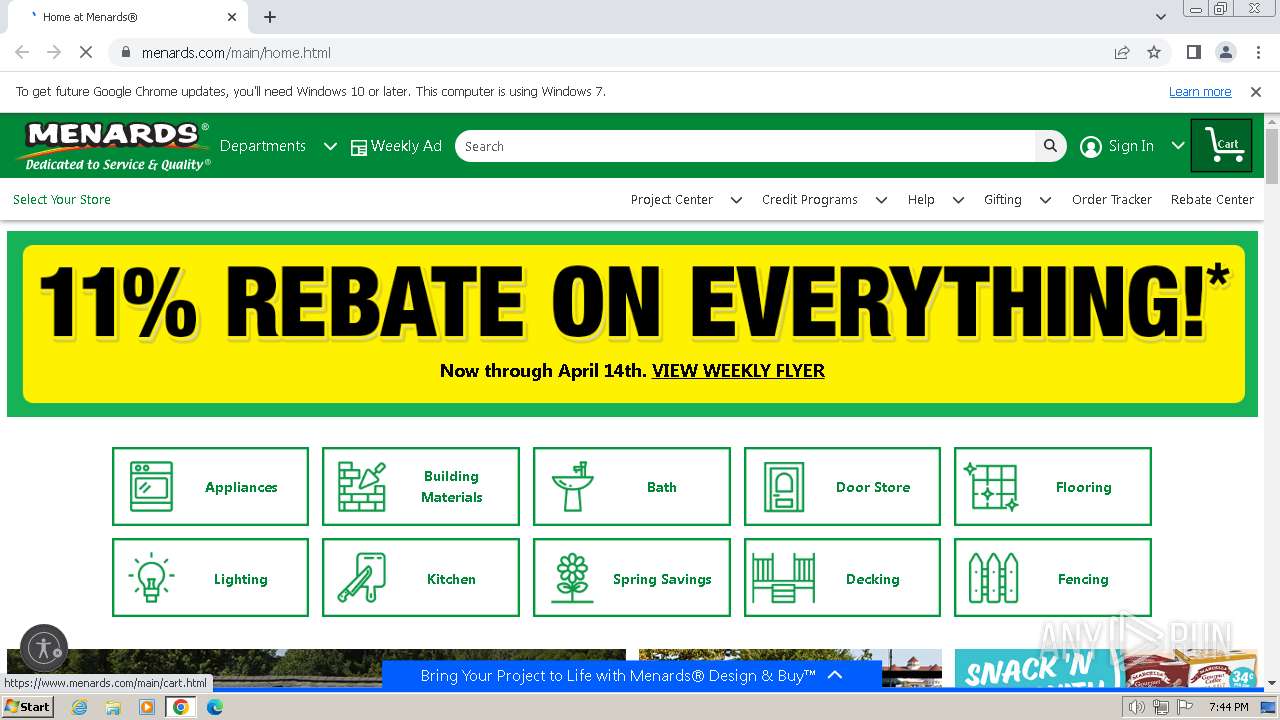Open the Appliances category tile
Viewport: 1280px width, 720px height.
click(210, 487)
